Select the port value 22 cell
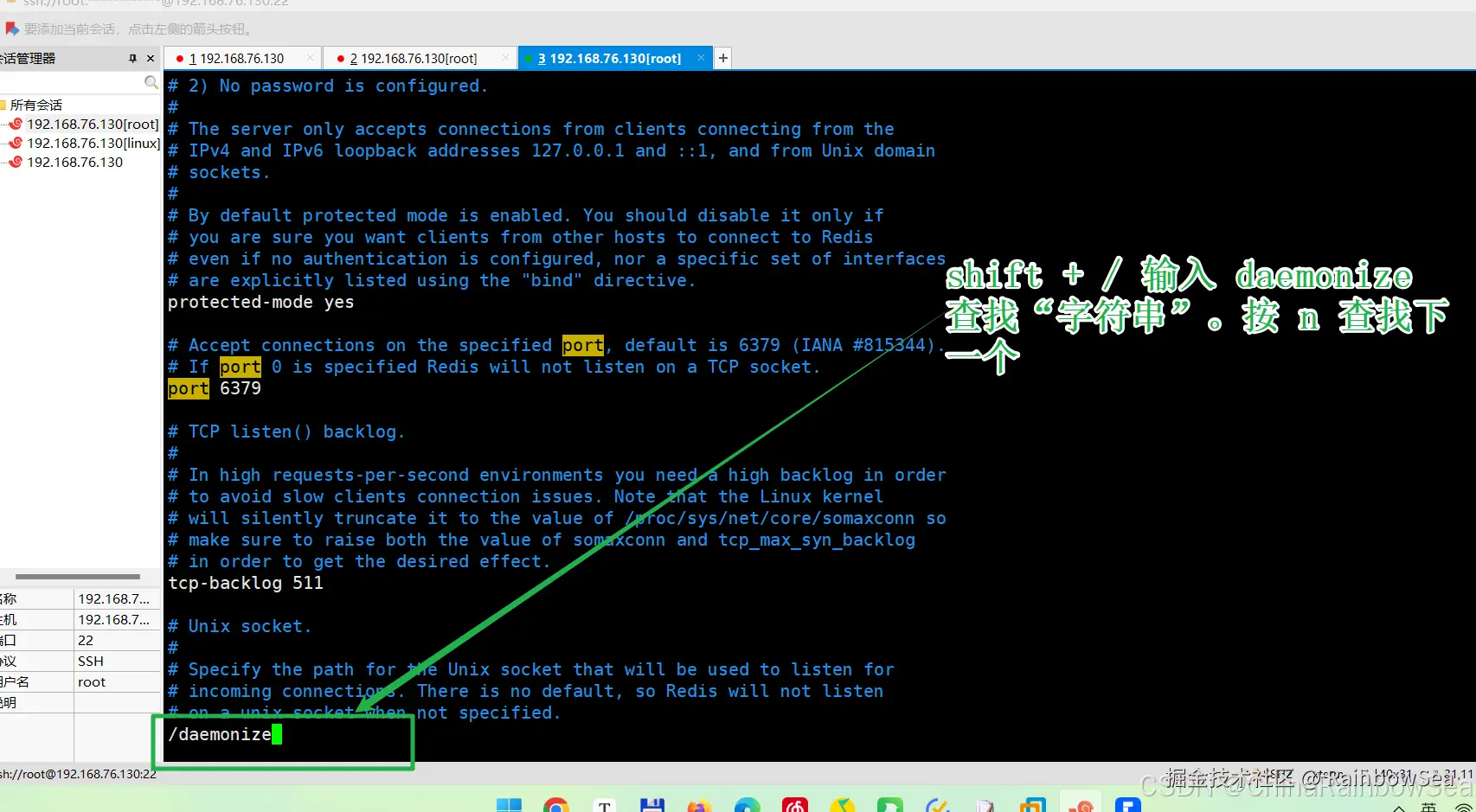Image resolution: width=1476 pixels, height=812 pixels. 118,640
